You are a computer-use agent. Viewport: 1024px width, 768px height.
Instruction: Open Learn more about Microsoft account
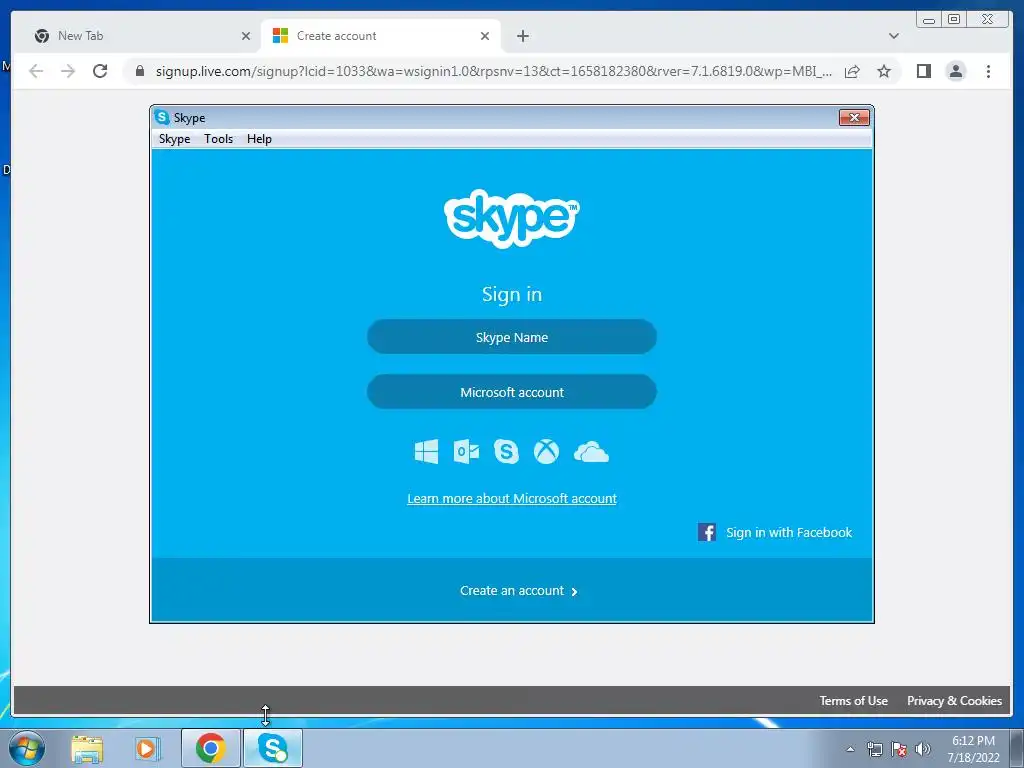[511, 498]
